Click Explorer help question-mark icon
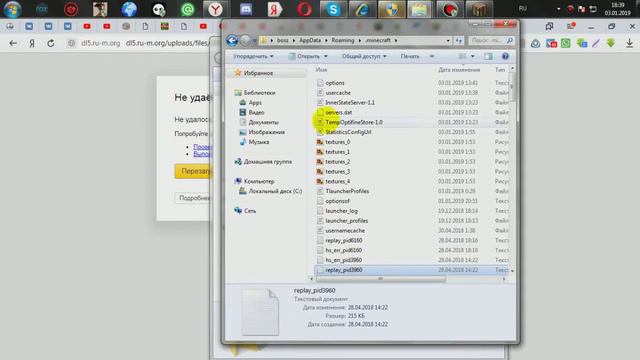 505,56
